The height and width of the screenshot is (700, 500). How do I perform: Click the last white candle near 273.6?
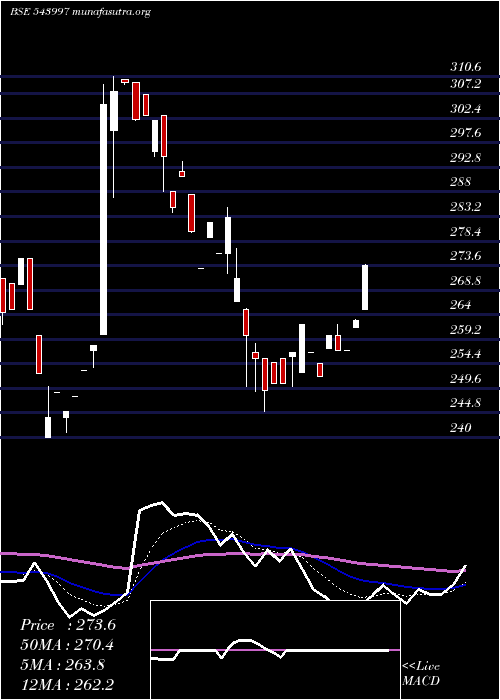click(365, 287)
